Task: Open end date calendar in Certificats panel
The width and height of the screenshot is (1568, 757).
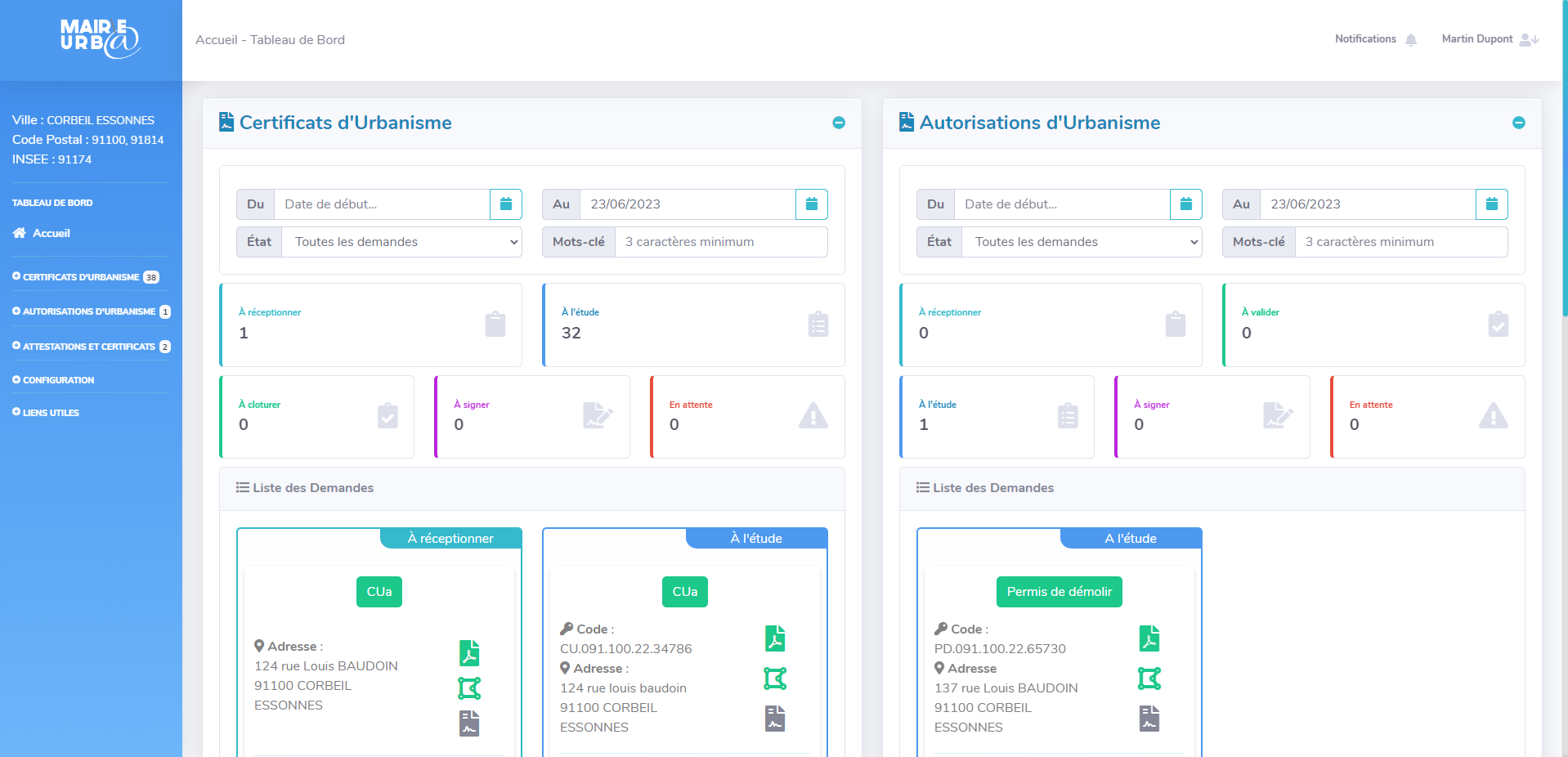Action: (812, 204)
